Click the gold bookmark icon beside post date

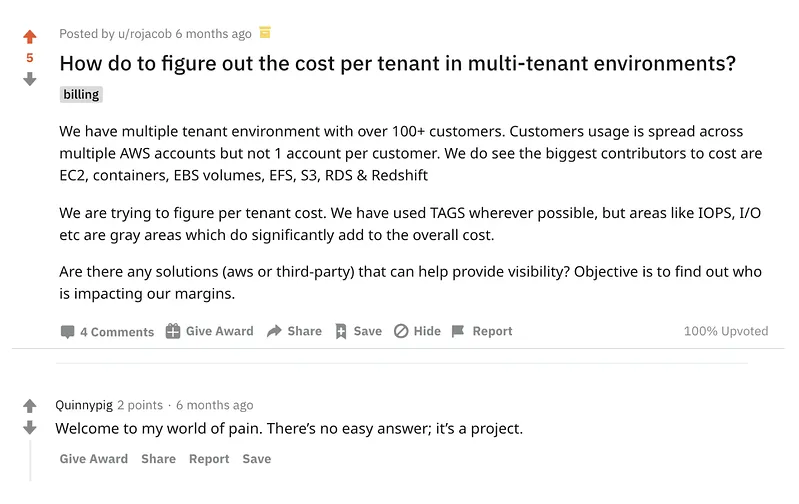point(265,33)
